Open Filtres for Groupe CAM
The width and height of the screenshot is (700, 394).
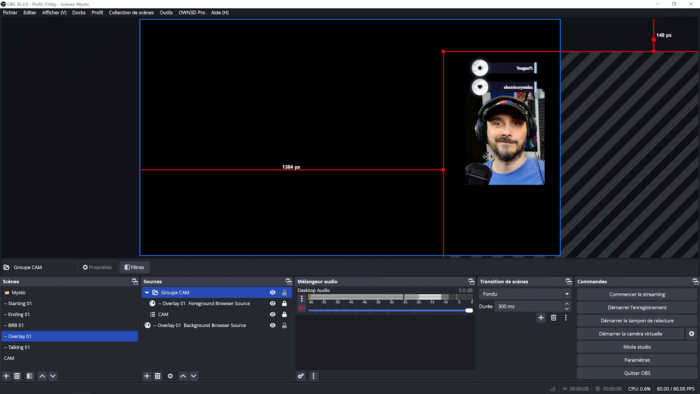click(x=134, y=267)
